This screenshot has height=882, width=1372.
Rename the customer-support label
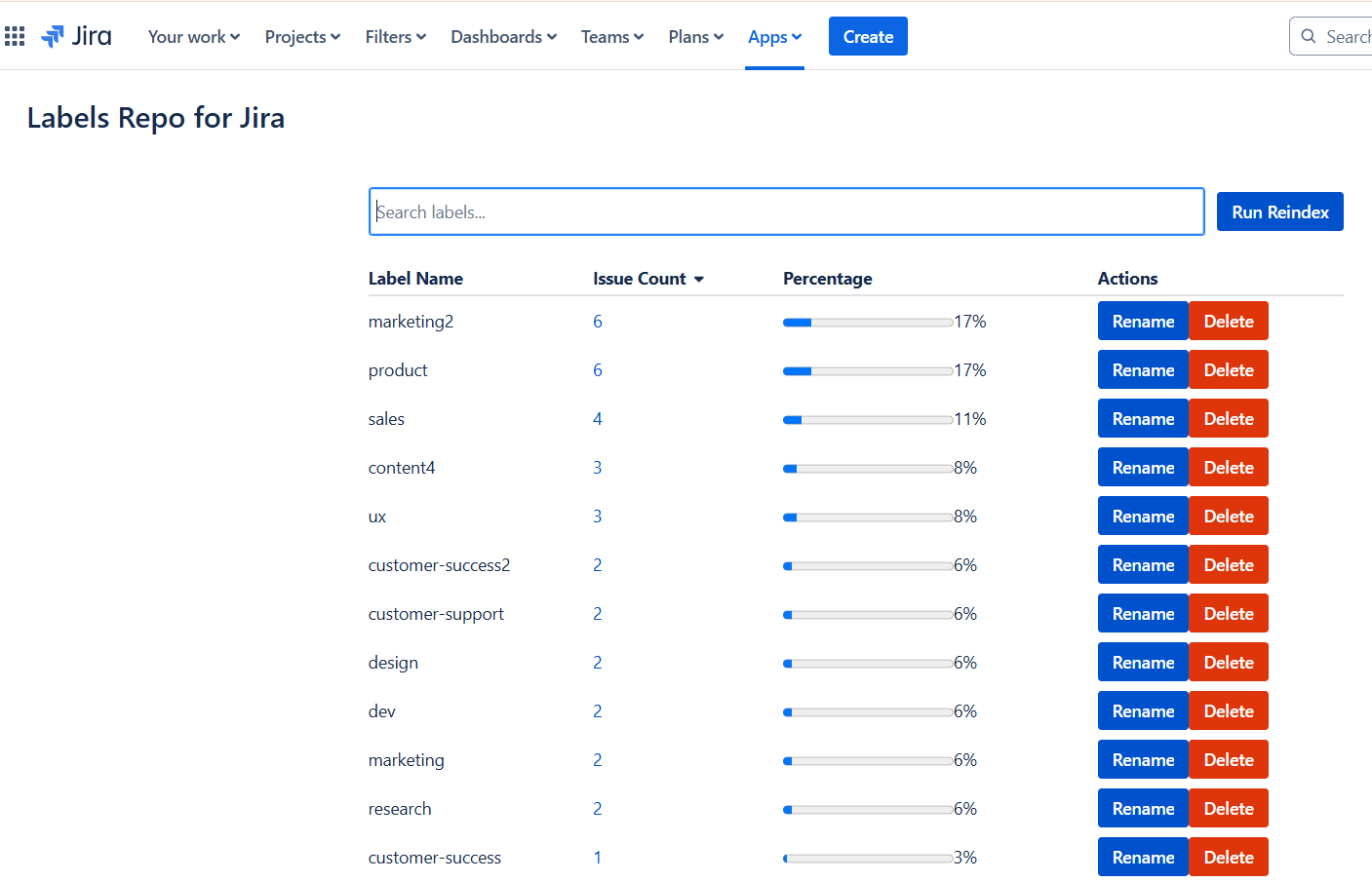1143,613
